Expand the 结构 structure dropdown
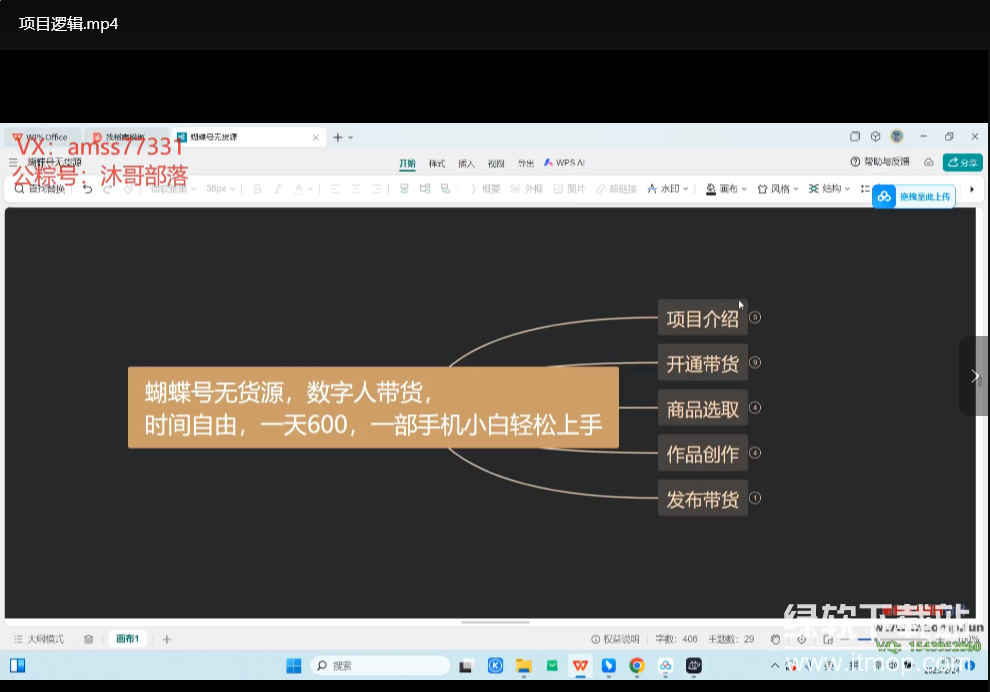990x692 pixels. [x=829, y=189]
